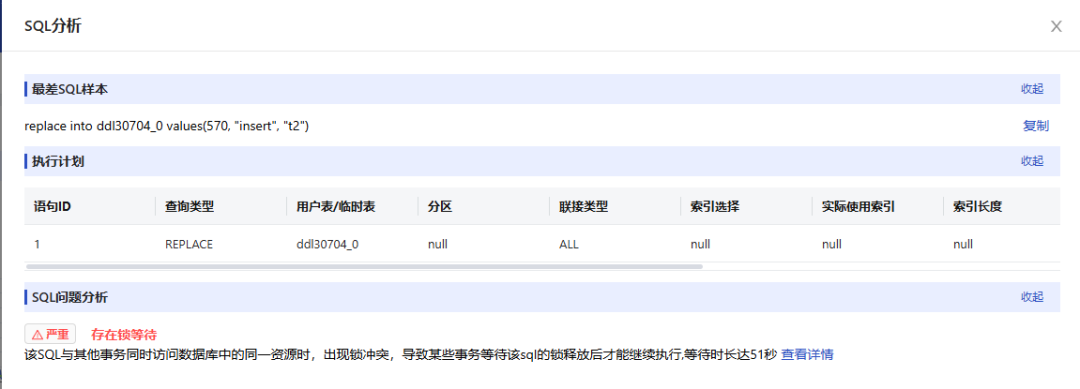Click the SQL问题分析 section heading
Screen dimensions: 1080x389
(70, 297)
